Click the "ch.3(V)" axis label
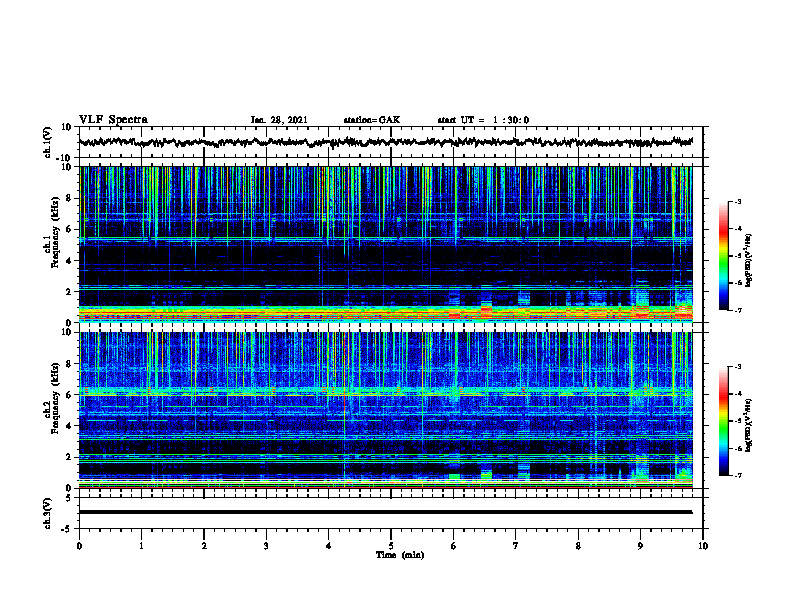This screenshot has height=612, width=792. pyautogui.click(x=48, y=513)
